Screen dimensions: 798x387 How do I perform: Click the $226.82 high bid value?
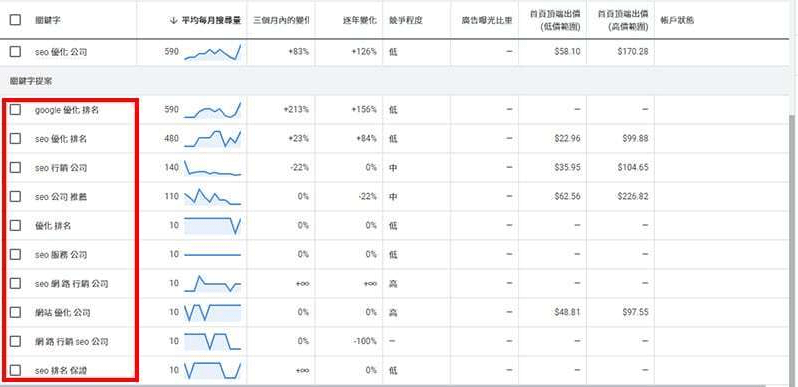pyautogui.click(x=633, y=196)
